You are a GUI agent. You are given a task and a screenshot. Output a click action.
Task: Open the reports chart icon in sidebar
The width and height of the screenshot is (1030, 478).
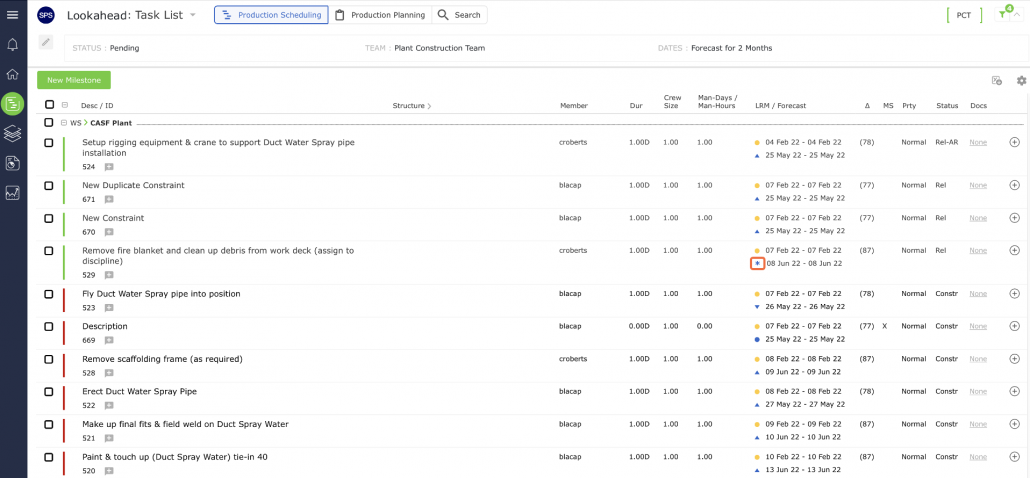point(12,192)
